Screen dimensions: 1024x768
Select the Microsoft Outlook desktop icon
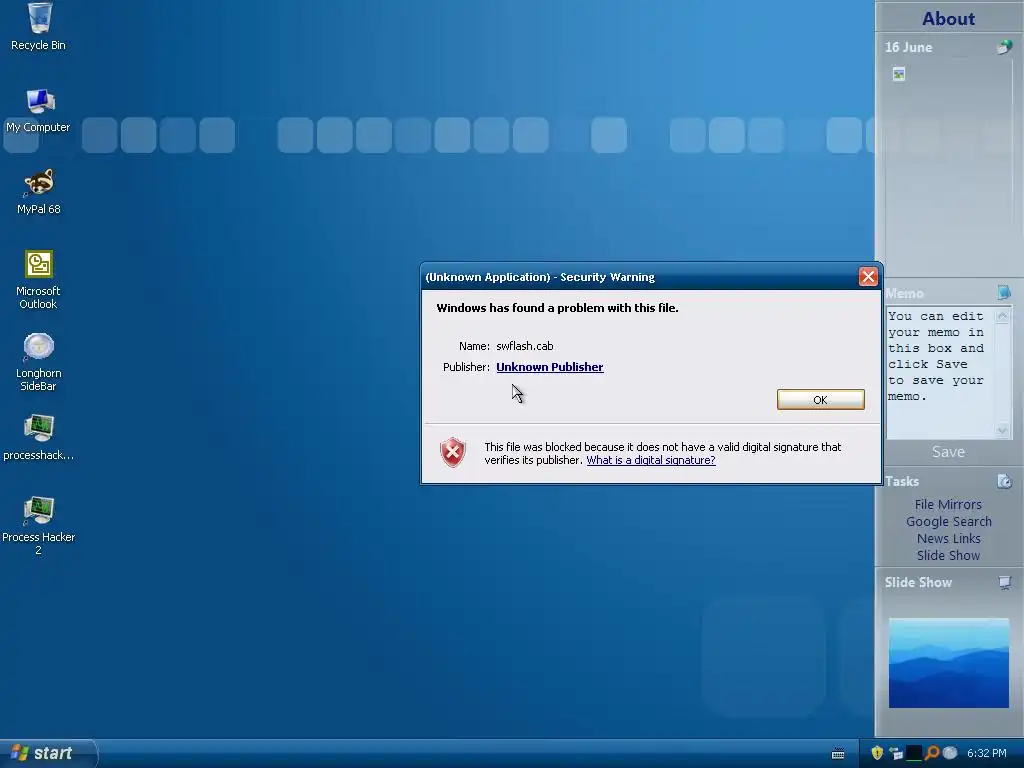click(x=39, y=280)
